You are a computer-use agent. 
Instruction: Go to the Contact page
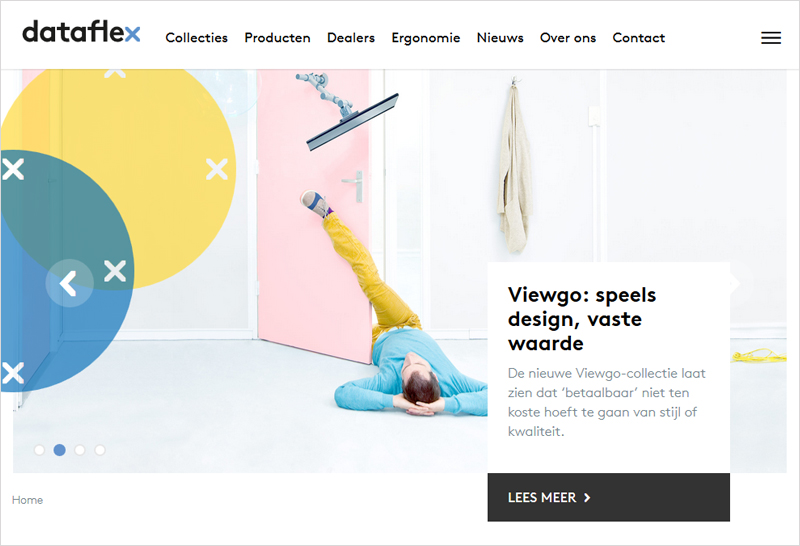[x=638, y=38]
